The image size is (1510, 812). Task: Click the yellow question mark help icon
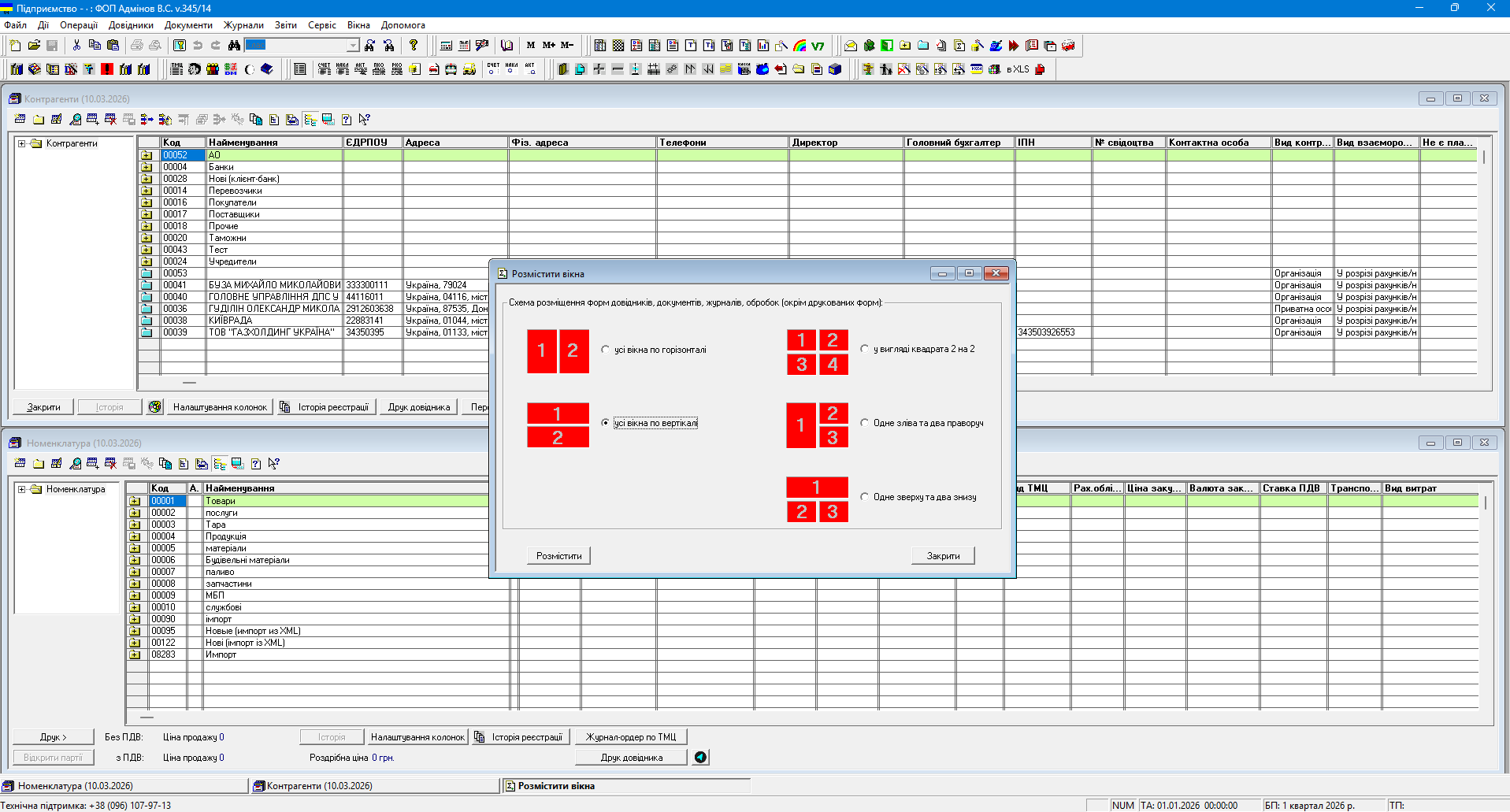414,46
